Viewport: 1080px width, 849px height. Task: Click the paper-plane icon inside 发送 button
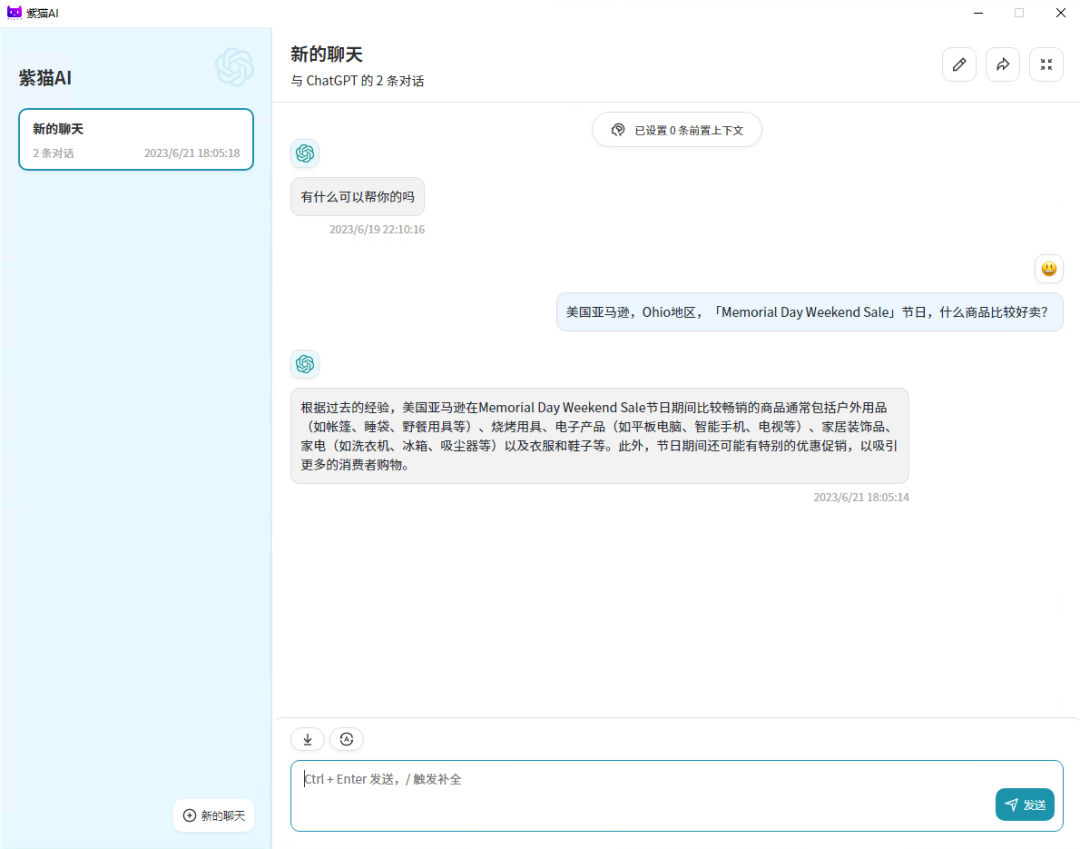point(1011,804)
